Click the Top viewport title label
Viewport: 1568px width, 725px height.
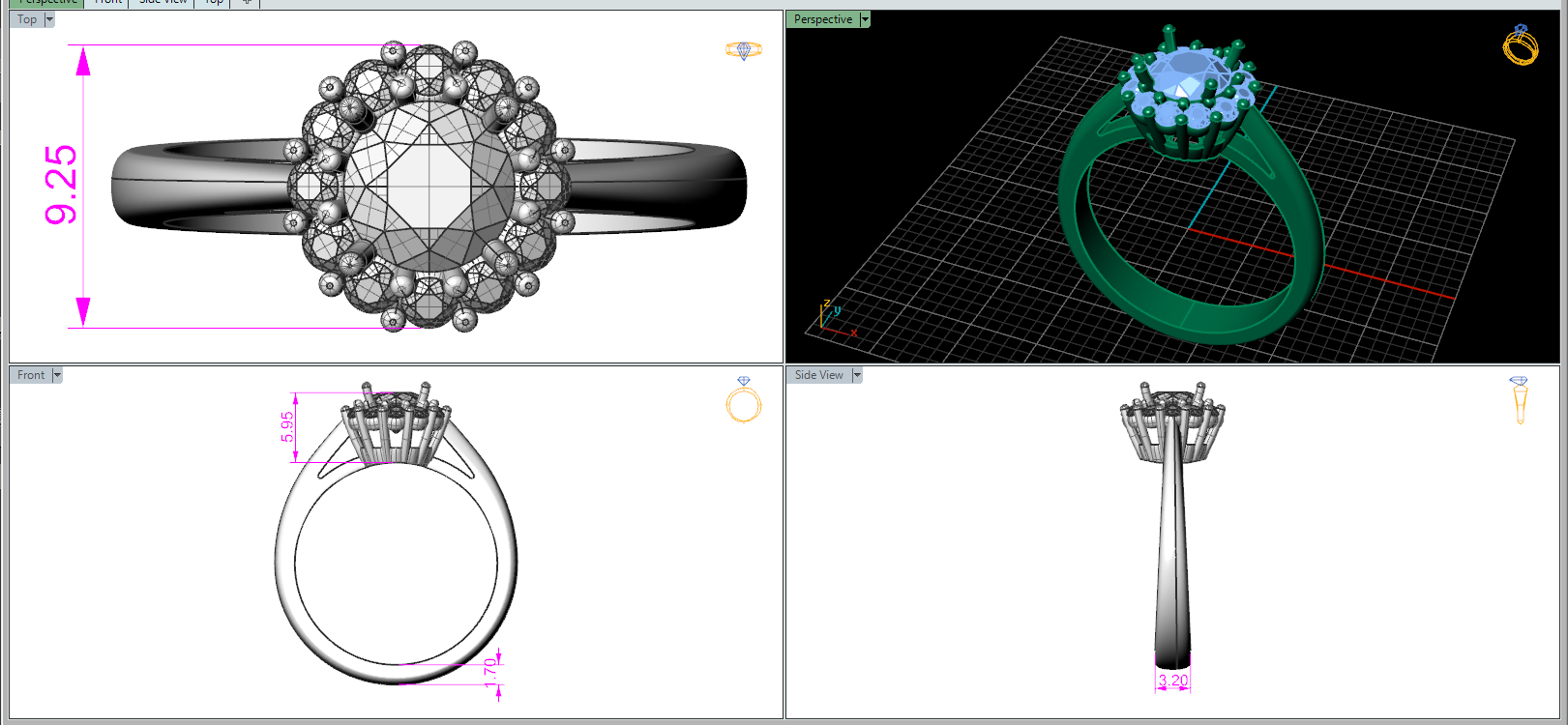tap(27, 19)
